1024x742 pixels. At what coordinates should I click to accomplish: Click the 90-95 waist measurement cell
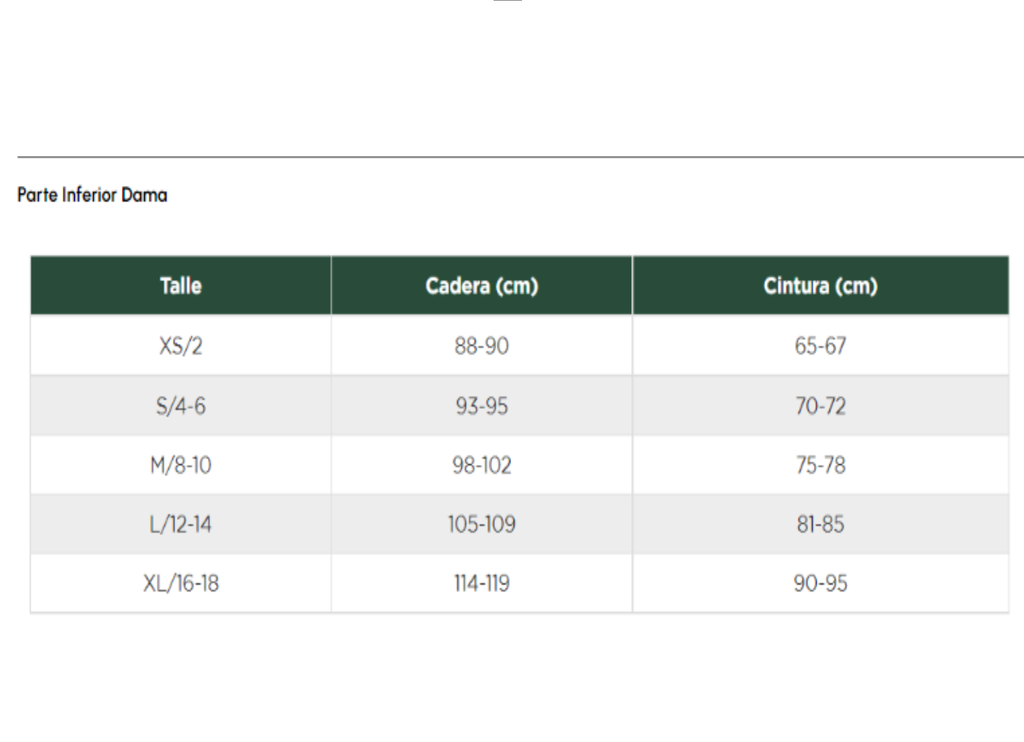pyautogui.click(x=820, y=583)
